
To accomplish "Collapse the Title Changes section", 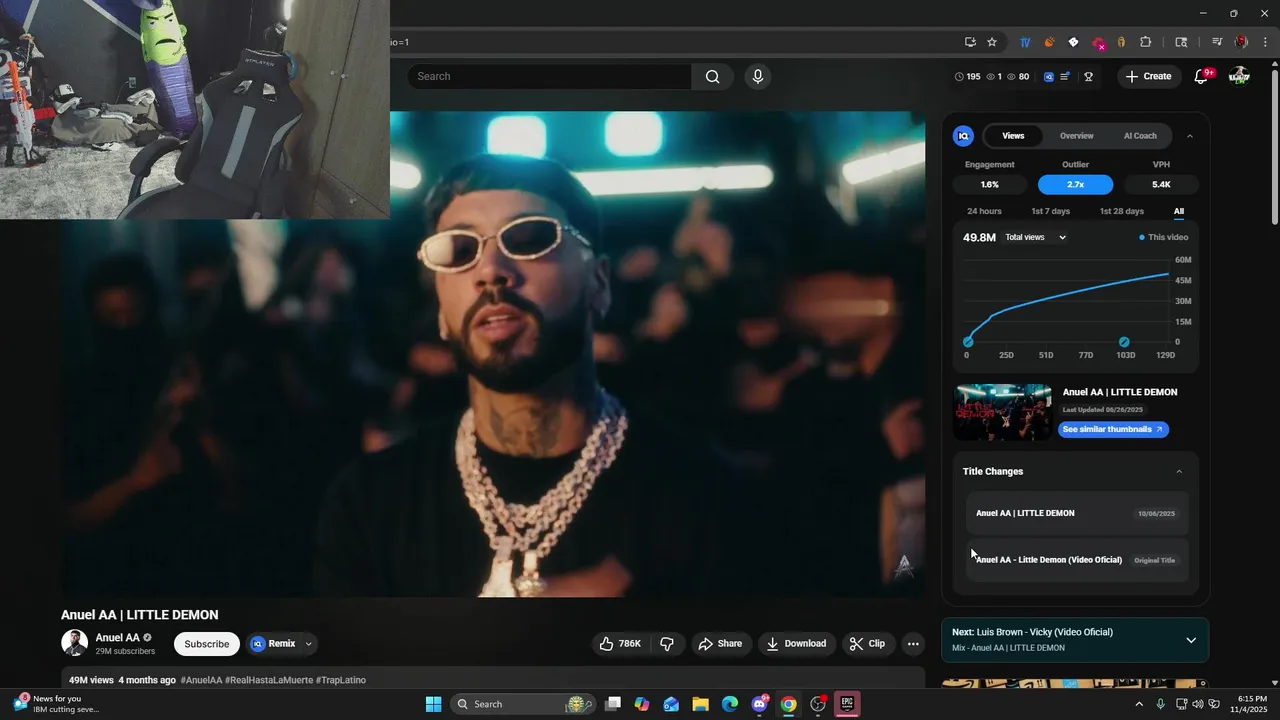I will [x=1179, y=471].
